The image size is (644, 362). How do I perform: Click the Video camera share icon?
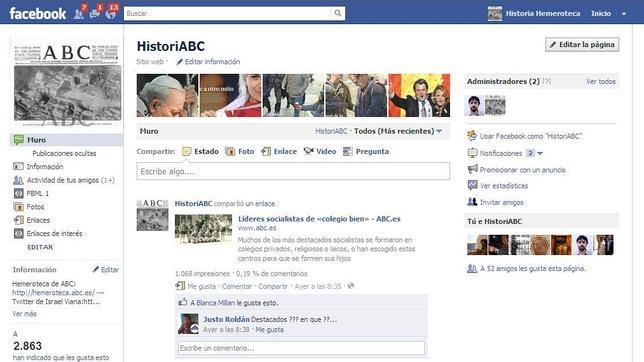(308, 151)
